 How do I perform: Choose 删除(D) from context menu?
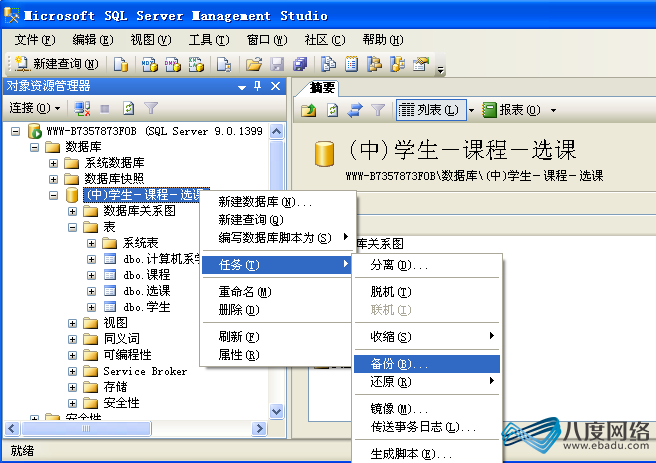(x=277, y=310)
